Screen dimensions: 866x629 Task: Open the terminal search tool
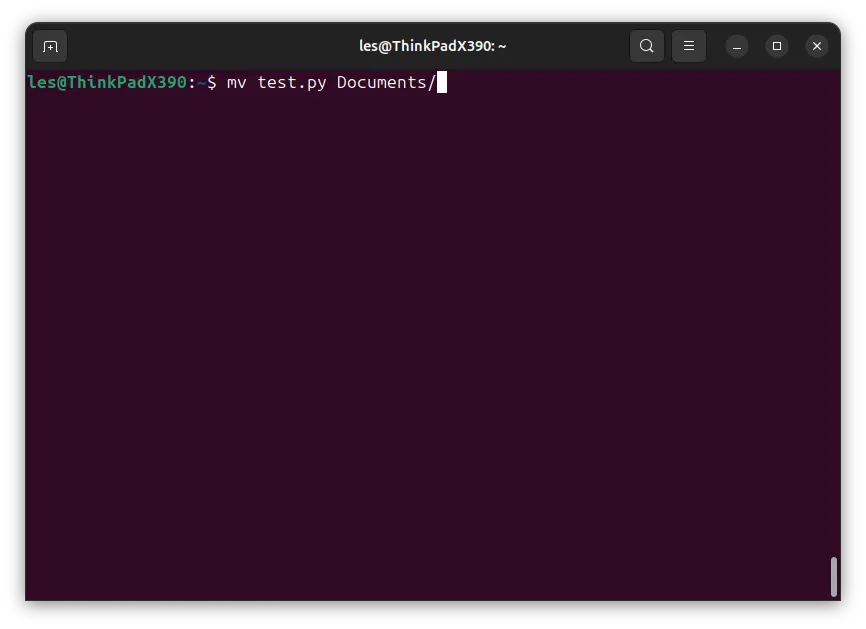point(647,46)
